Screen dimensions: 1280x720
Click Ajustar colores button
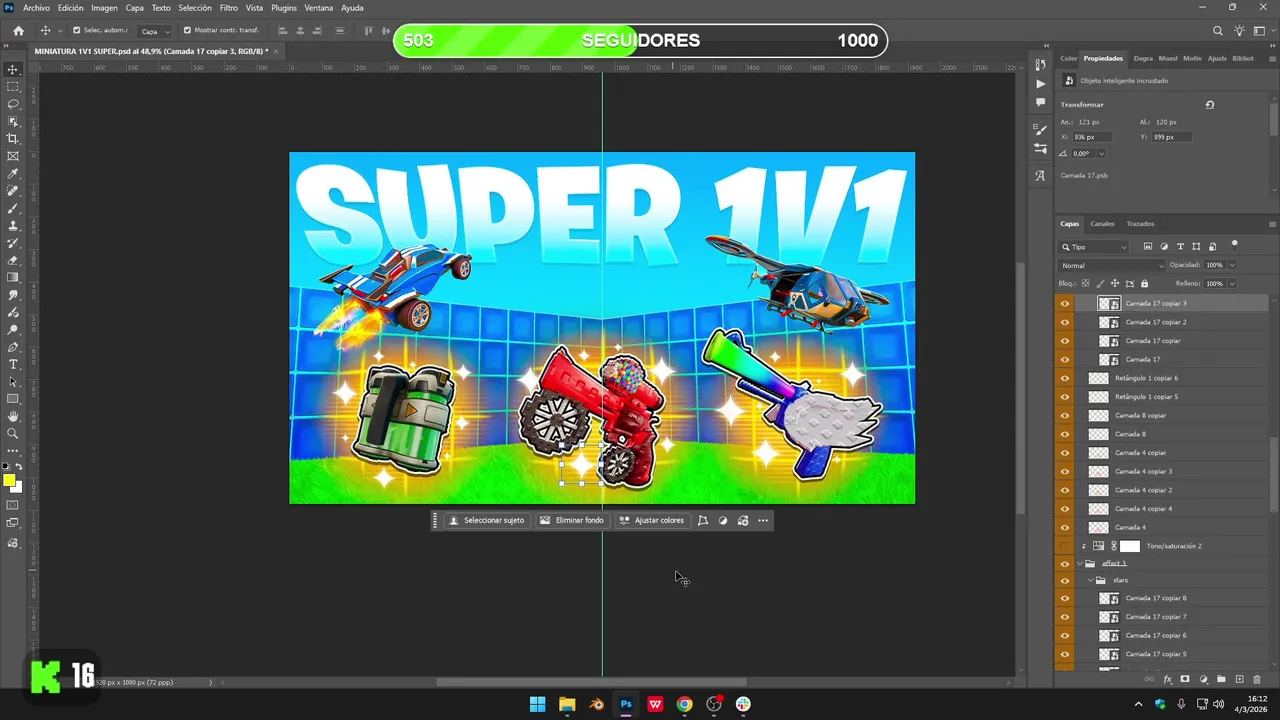(x=652, y=520)
